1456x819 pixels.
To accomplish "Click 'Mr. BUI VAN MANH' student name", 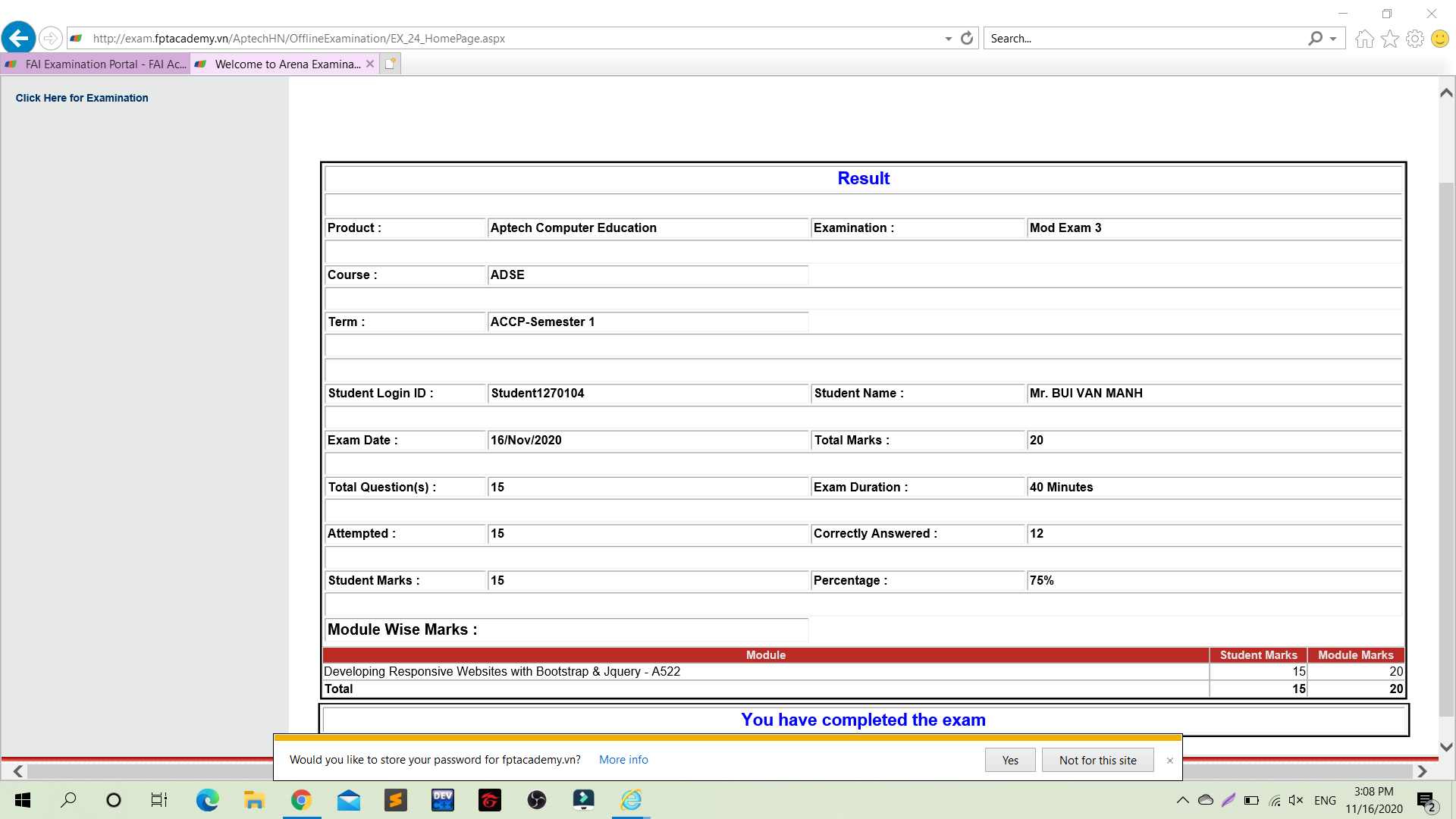I will pyautogui.click(x=1086, y=393).
